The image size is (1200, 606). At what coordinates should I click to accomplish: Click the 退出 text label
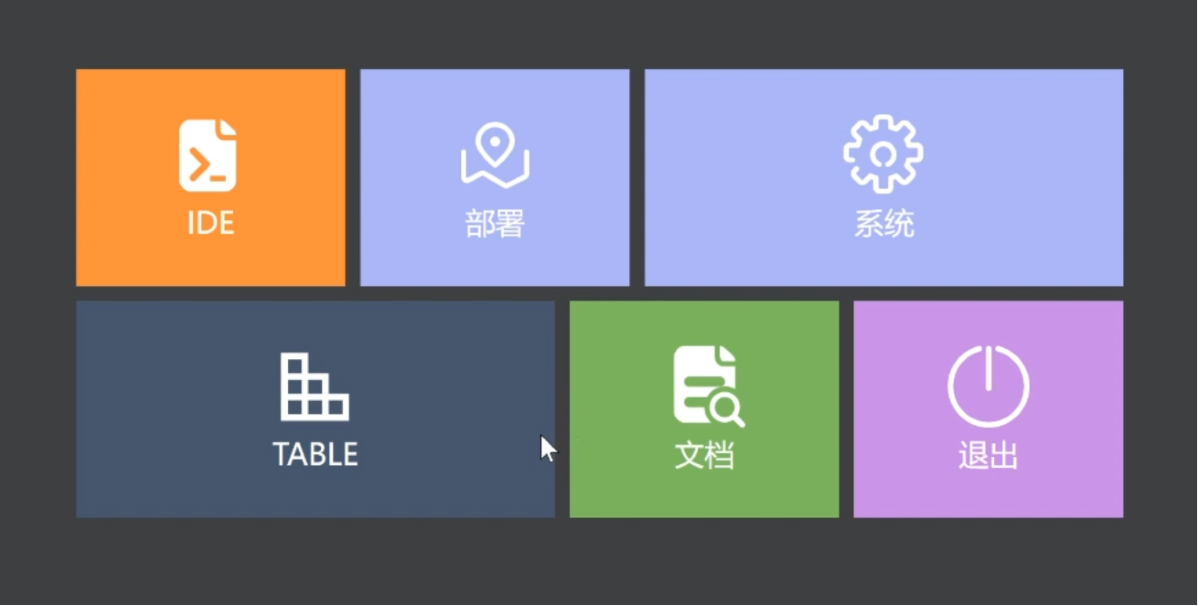click(988, 455)
